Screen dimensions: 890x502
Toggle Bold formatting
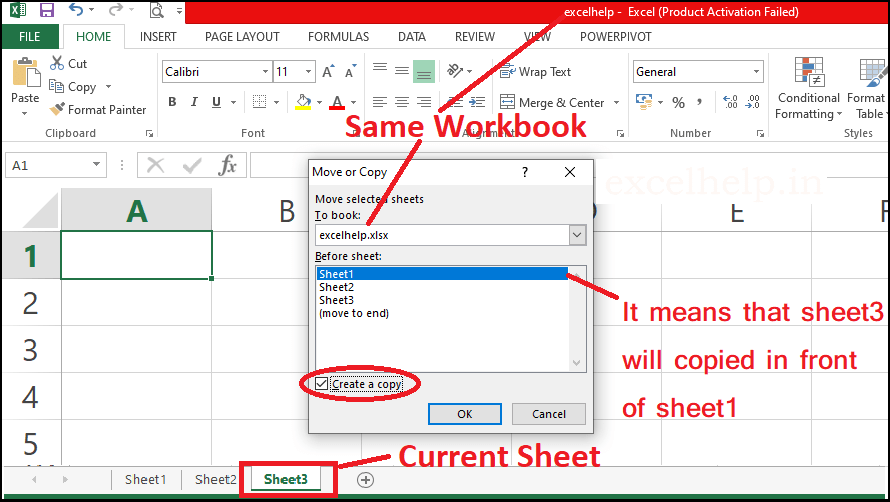click(x=173, y=102)
